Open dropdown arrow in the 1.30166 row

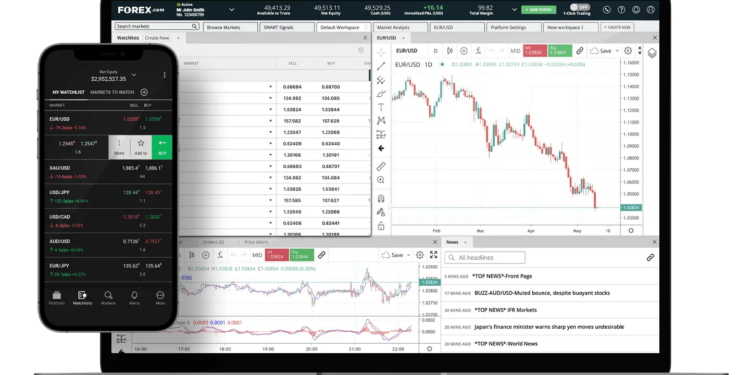tap(270, 155)
